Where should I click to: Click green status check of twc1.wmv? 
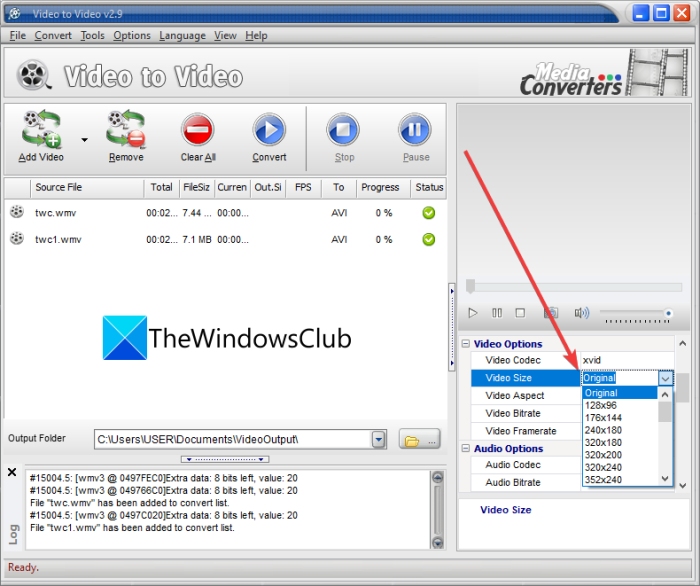(x=429, y=240)
